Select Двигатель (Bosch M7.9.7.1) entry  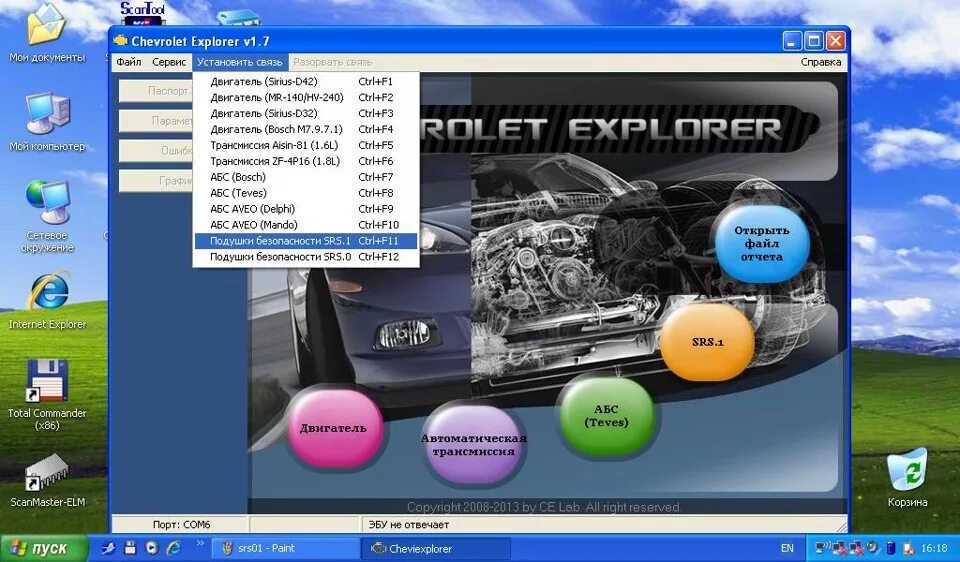[306, 129]
